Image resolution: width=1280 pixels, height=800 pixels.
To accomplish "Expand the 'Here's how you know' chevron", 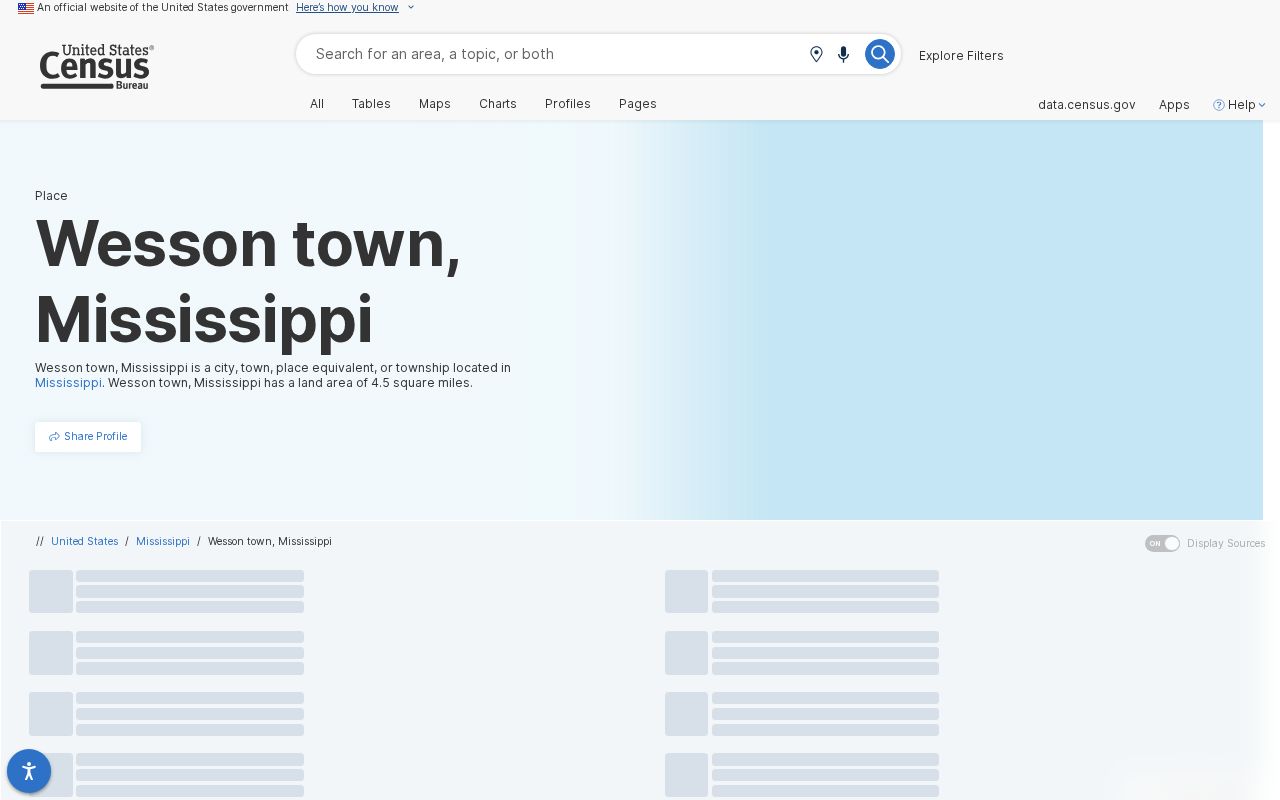I will (410, 8).
